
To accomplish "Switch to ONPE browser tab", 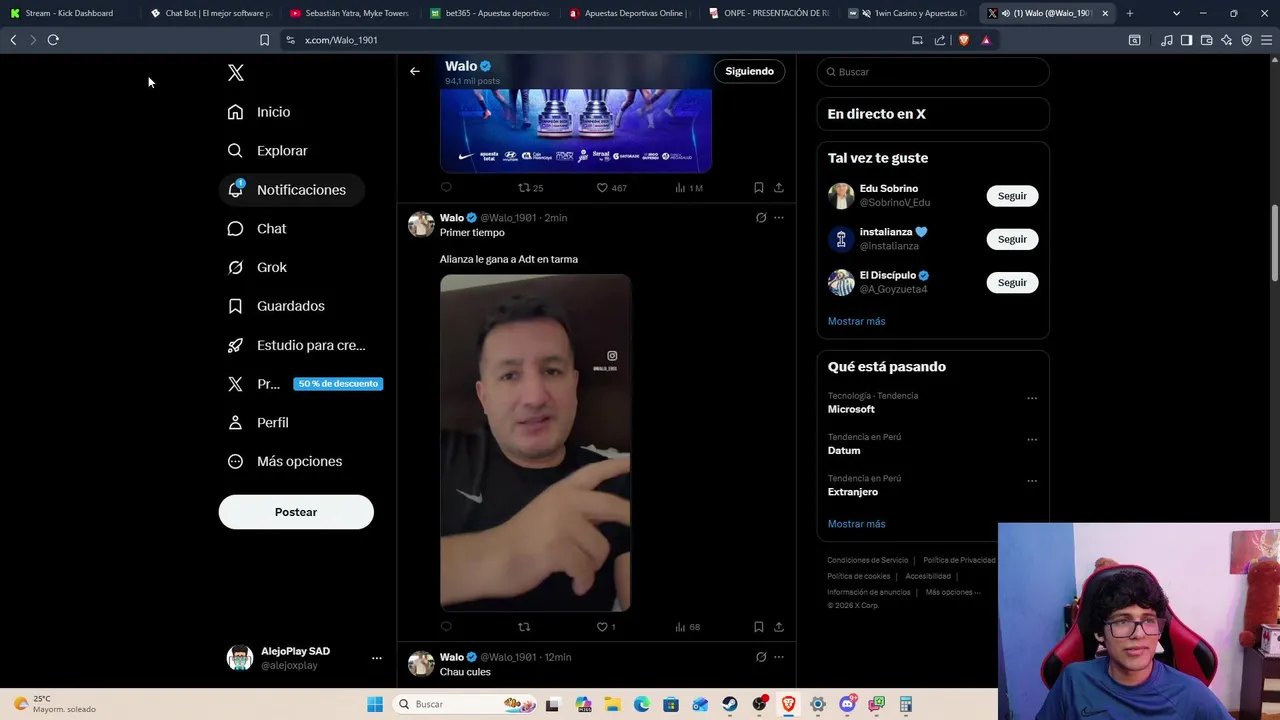I will (770, 13).
